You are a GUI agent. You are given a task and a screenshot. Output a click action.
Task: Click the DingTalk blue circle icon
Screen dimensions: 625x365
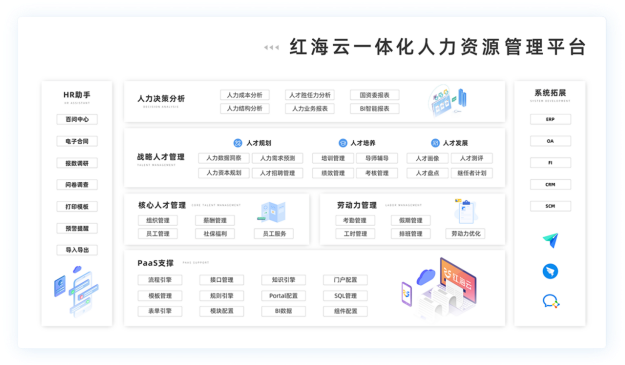550,271
